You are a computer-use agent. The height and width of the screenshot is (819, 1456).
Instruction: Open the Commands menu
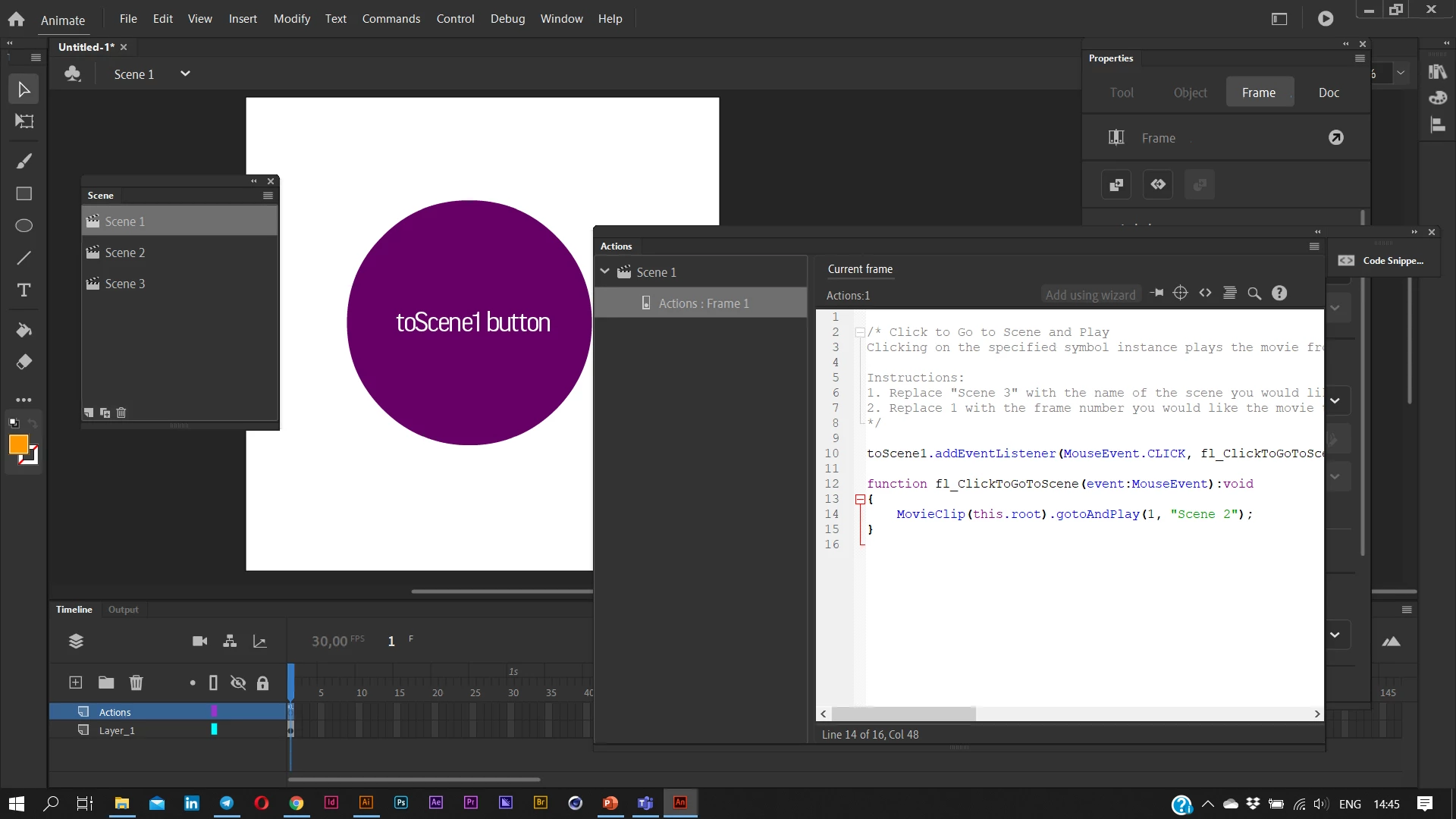pos(391,19)
